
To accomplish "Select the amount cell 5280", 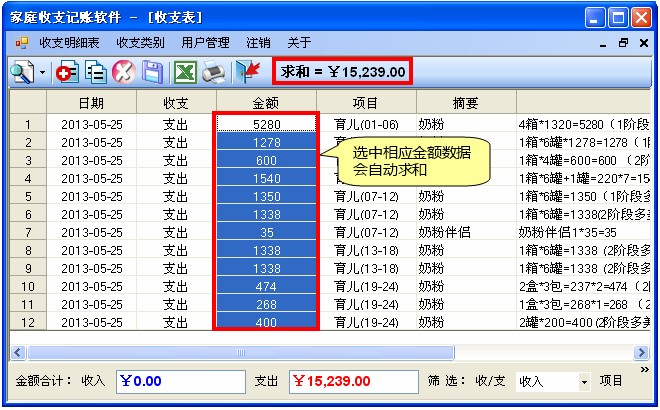I will 266,124.
